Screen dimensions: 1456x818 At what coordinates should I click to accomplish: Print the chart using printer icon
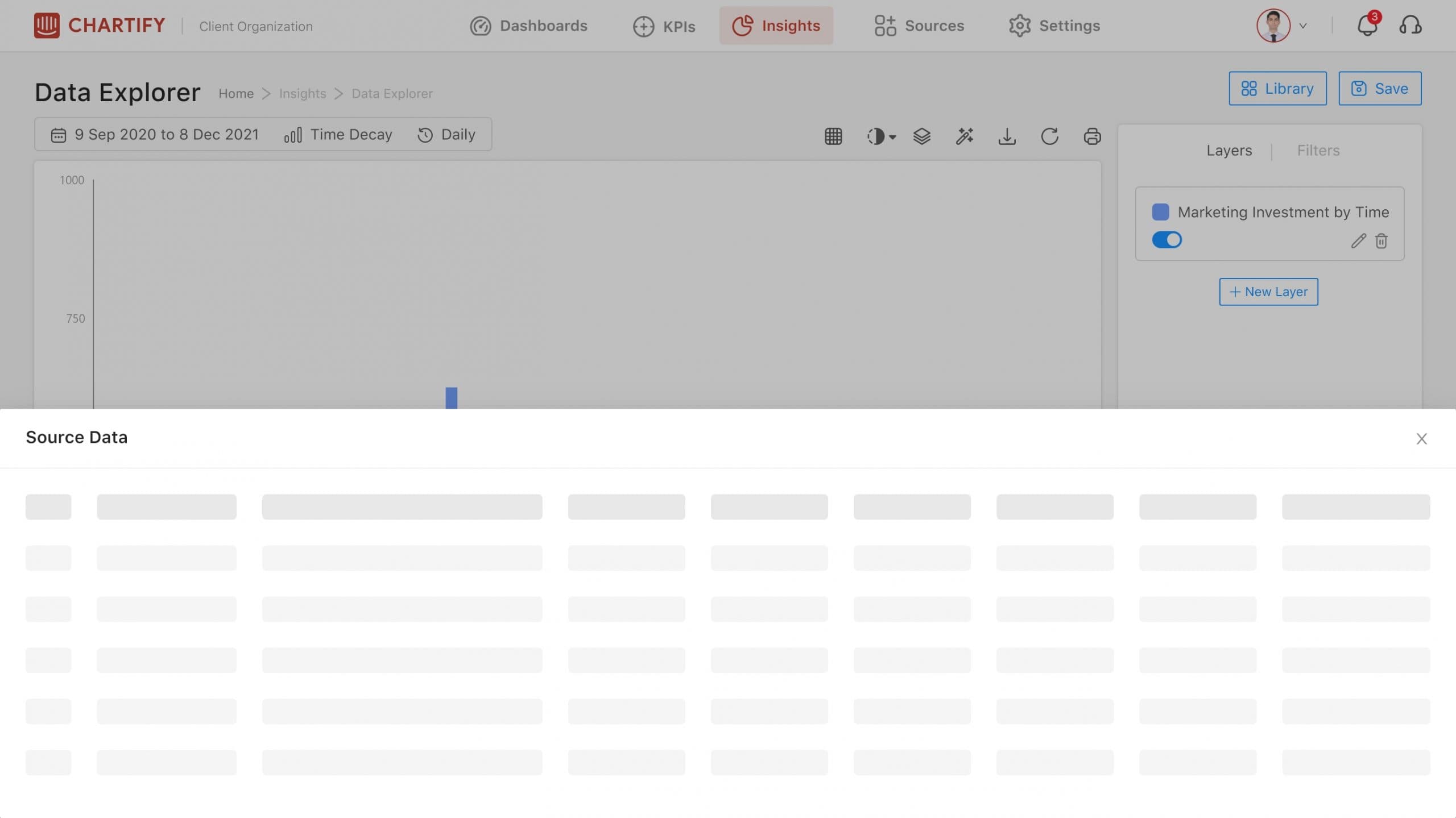(x=1092, y=136)
